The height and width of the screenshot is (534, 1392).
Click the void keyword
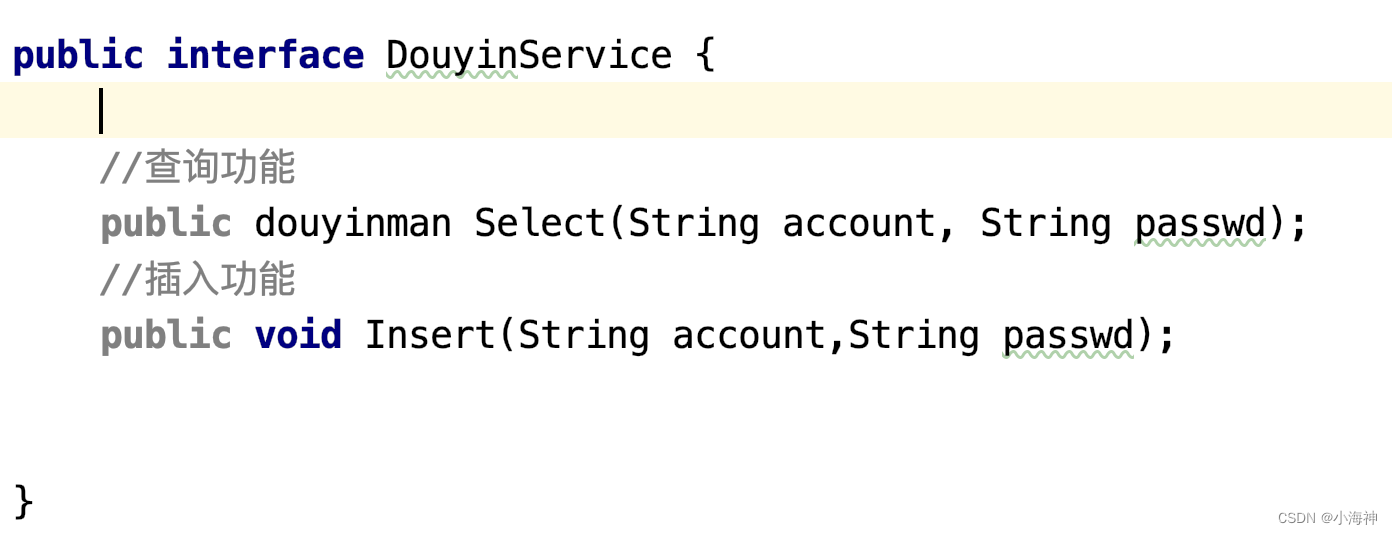[x=298, y=335]
